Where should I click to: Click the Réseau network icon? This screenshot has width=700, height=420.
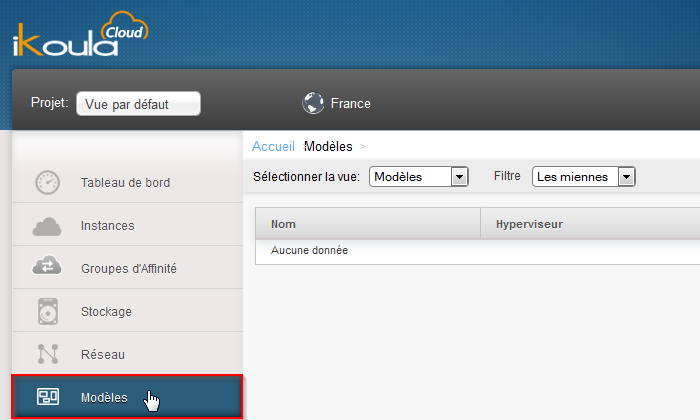47,354
